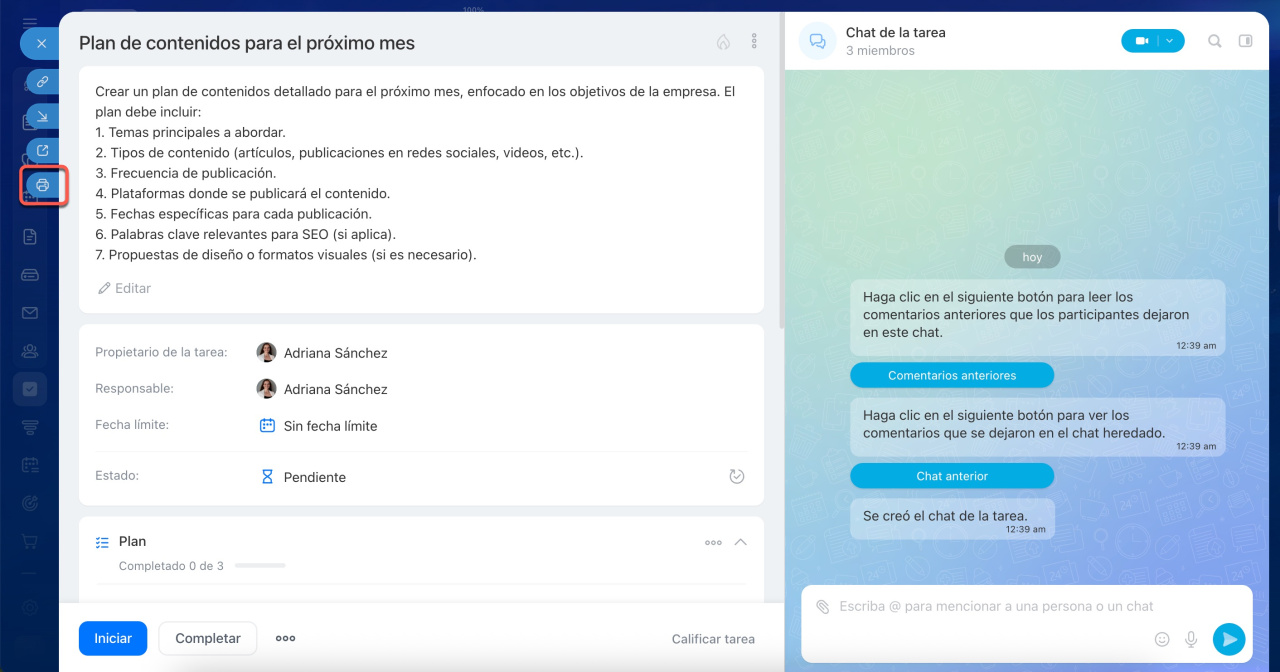Click Comentarios anteriores button in chat

(x=952, y=376)
